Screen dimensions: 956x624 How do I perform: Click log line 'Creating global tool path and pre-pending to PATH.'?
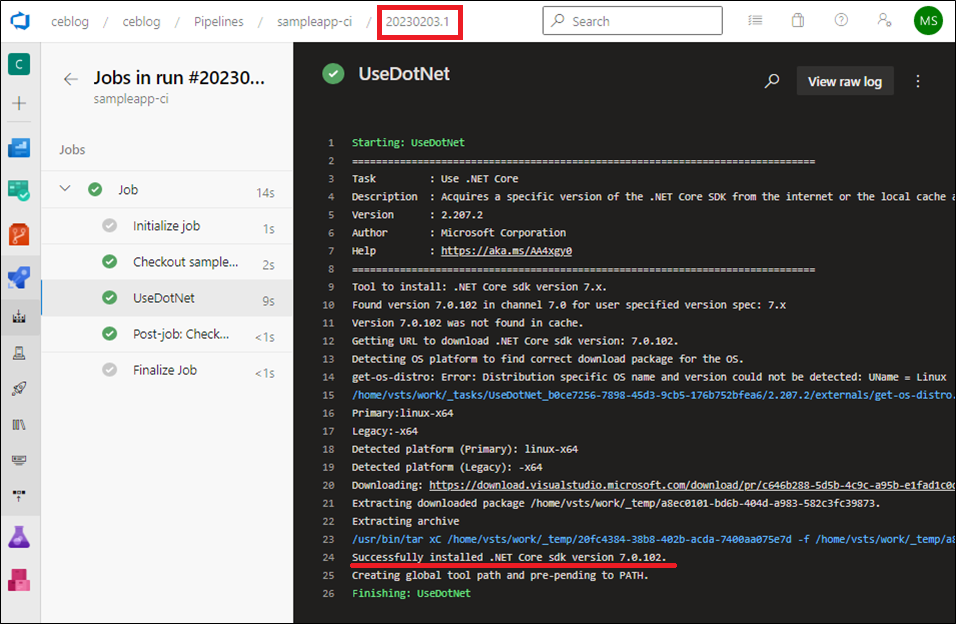point(500,575)
